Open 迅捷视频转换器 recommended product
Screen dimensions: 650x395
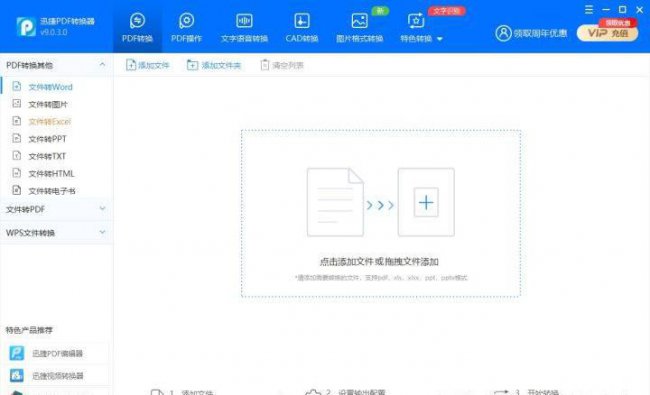pyautogui.click(x=57, y=376)
